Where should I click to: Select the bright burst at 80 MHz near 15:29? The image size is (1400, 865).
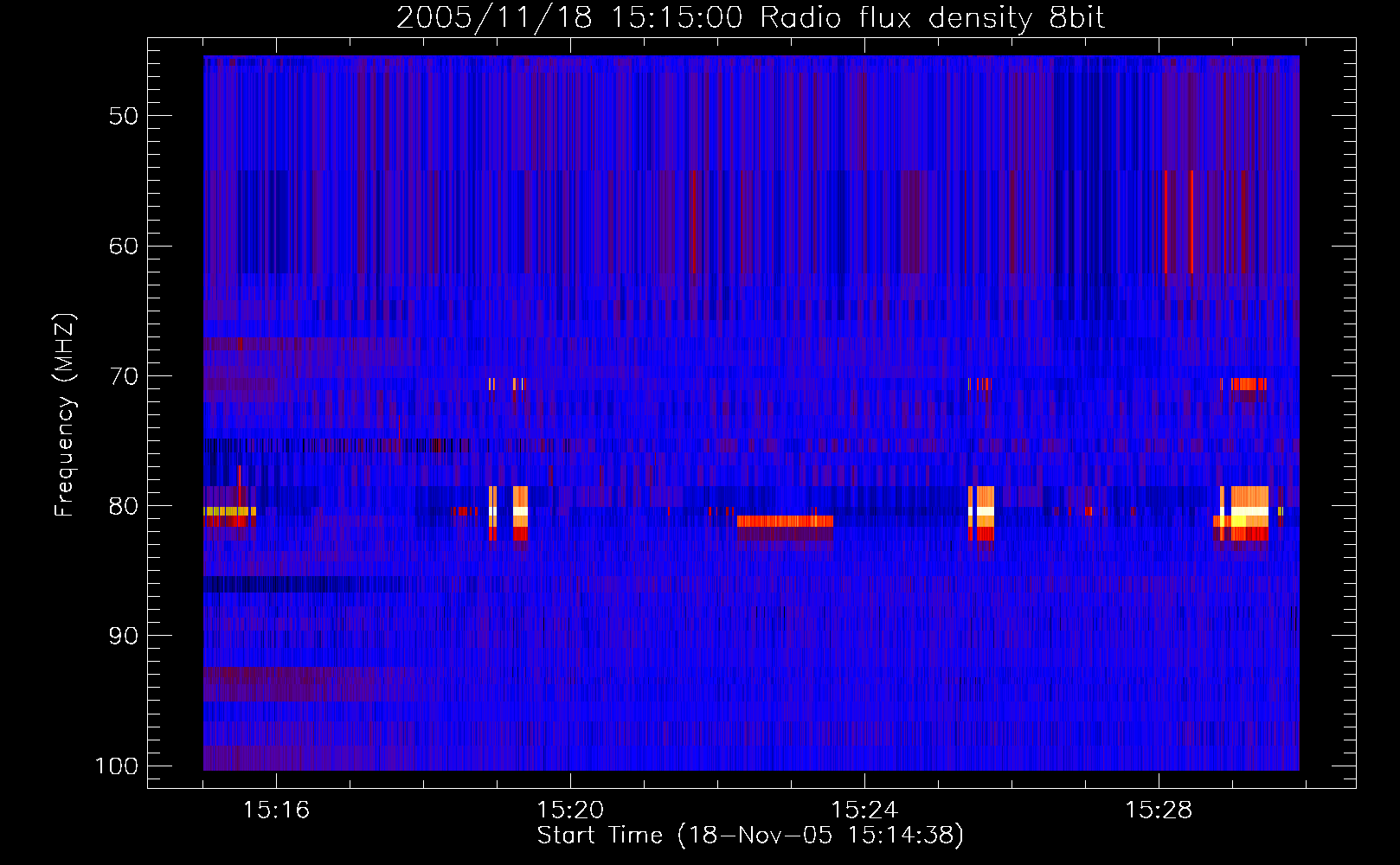pos(1249,513)
